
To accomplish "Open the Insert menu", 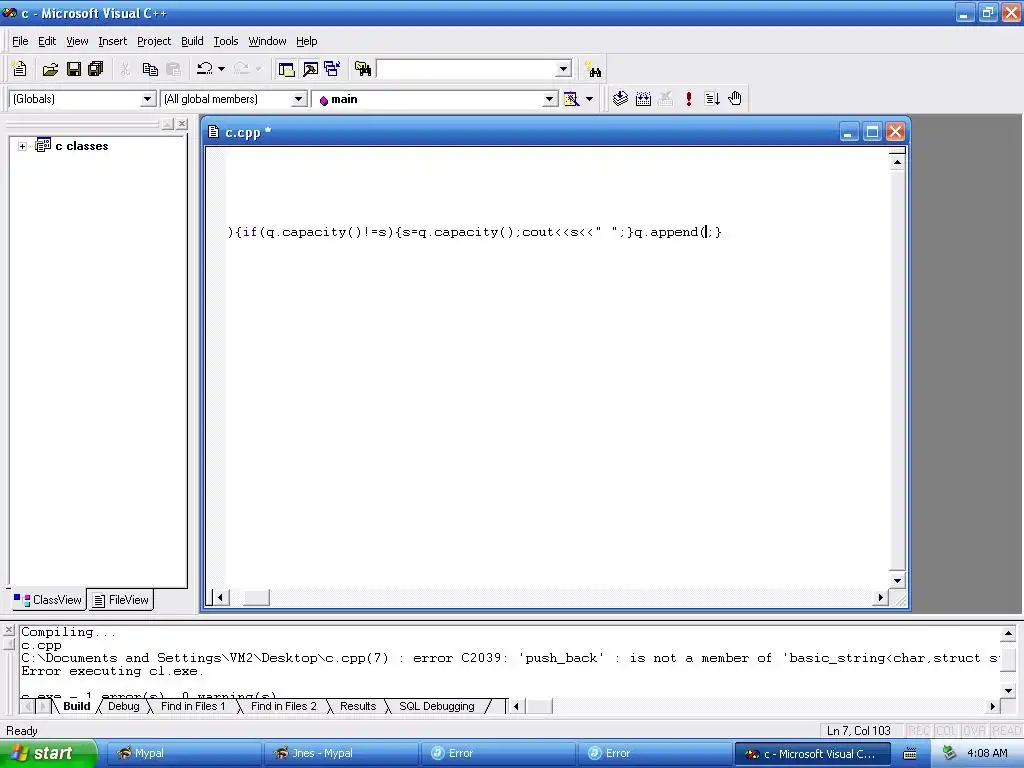I will (x=112, y=41).
